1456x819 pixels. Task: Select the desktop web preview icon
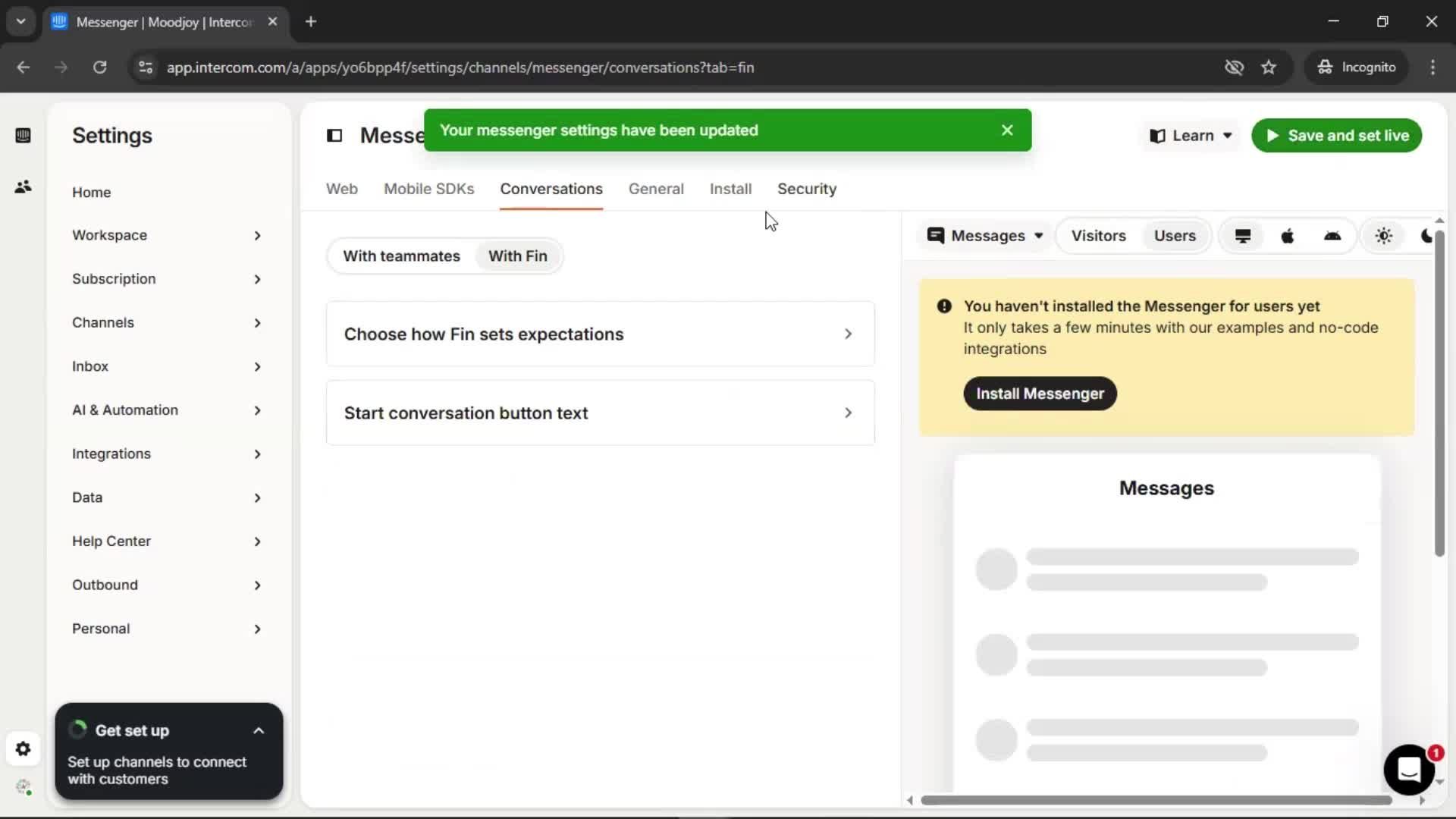pyautogui.click(x=1243, y=236)
